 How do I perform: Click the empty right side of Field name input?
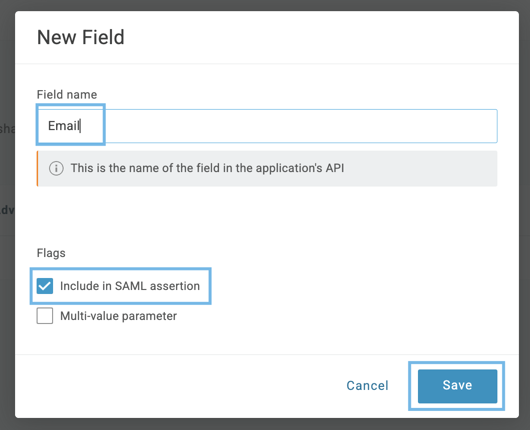coord(301,126)
